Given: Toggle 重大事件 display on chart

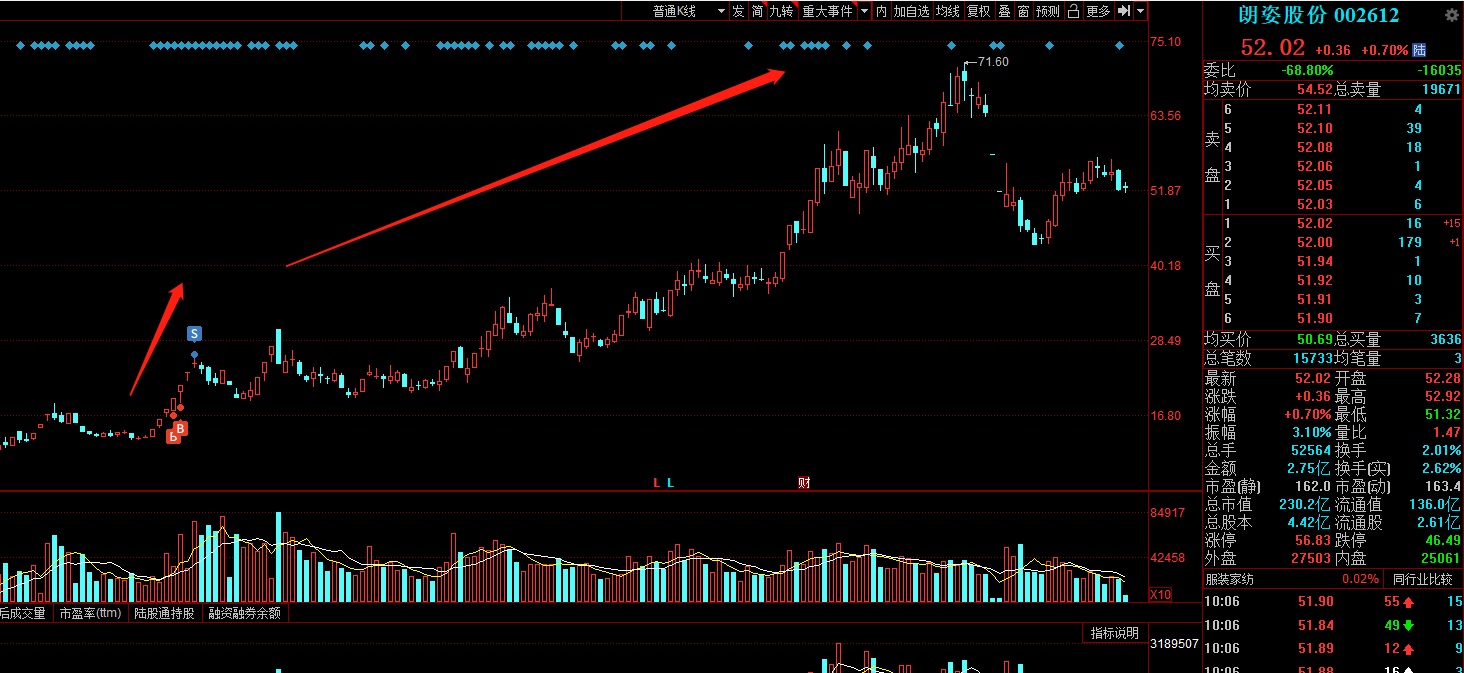Looking at the screenshot, I should point(827,11).
